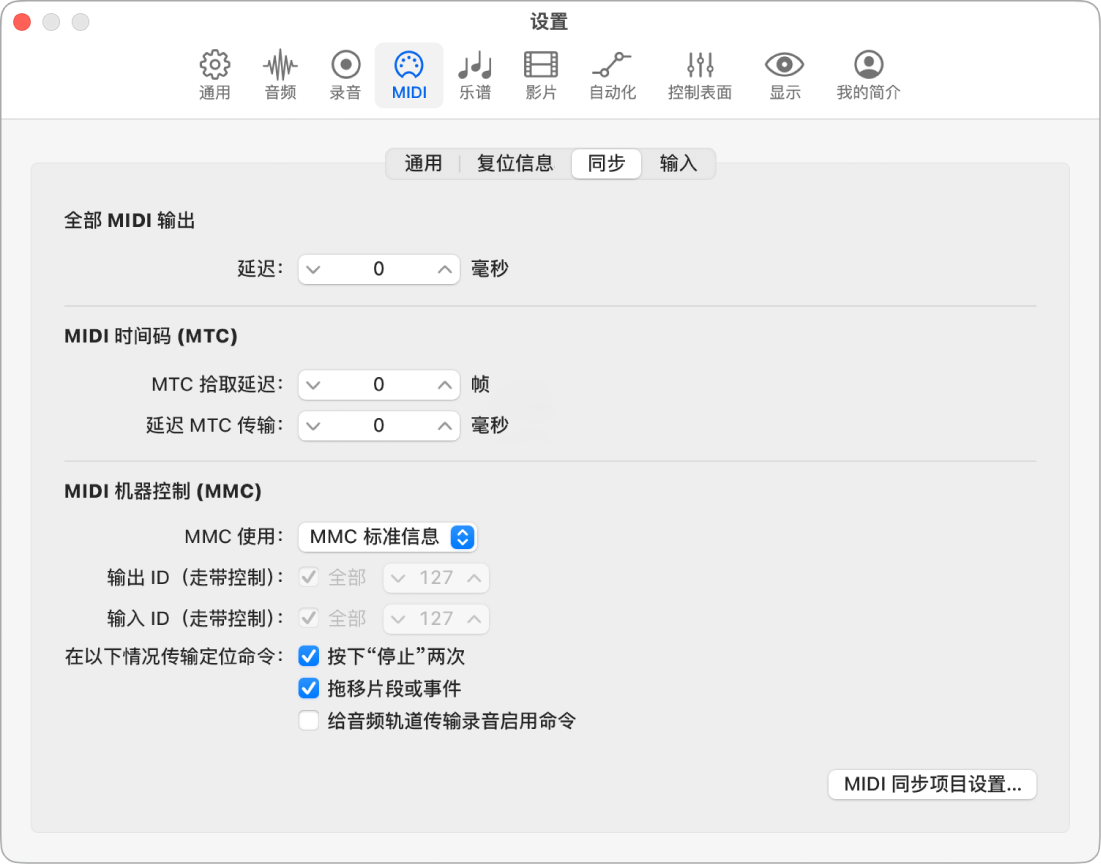Disable 拖移片段或事件 checkbox
This screenshot has width=1101, height=865.
[x=308, y=688]
